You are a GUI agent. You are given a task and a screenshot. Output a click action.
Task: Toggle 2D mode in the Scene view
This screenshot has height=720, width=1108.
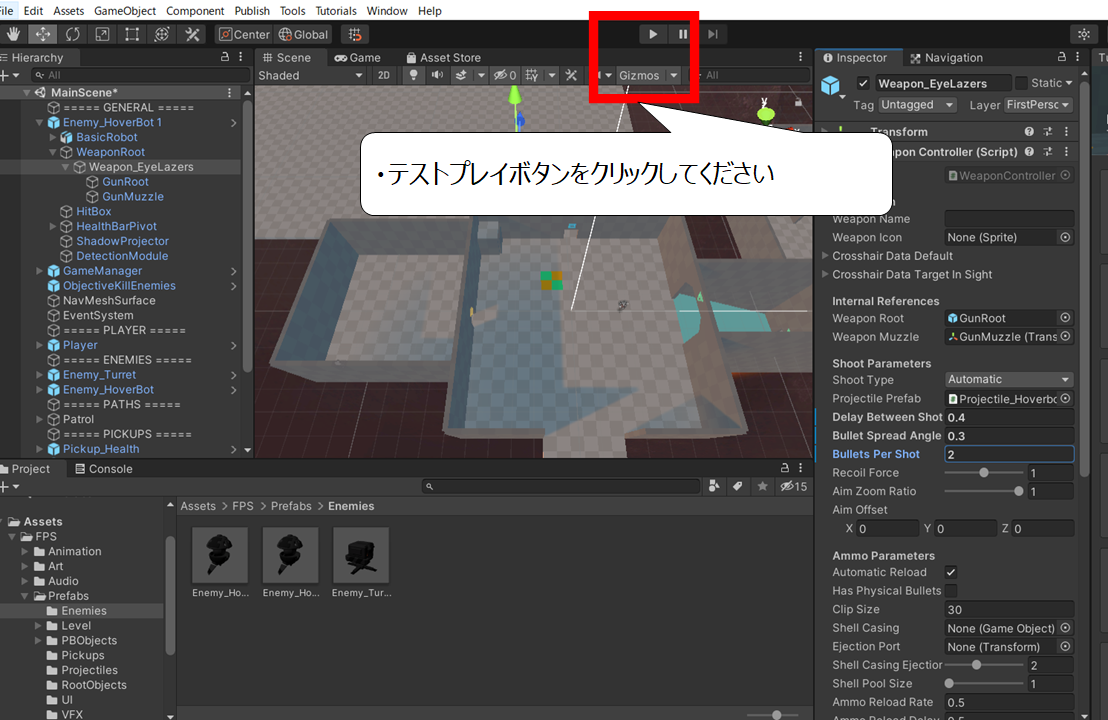tap(384, 75)
